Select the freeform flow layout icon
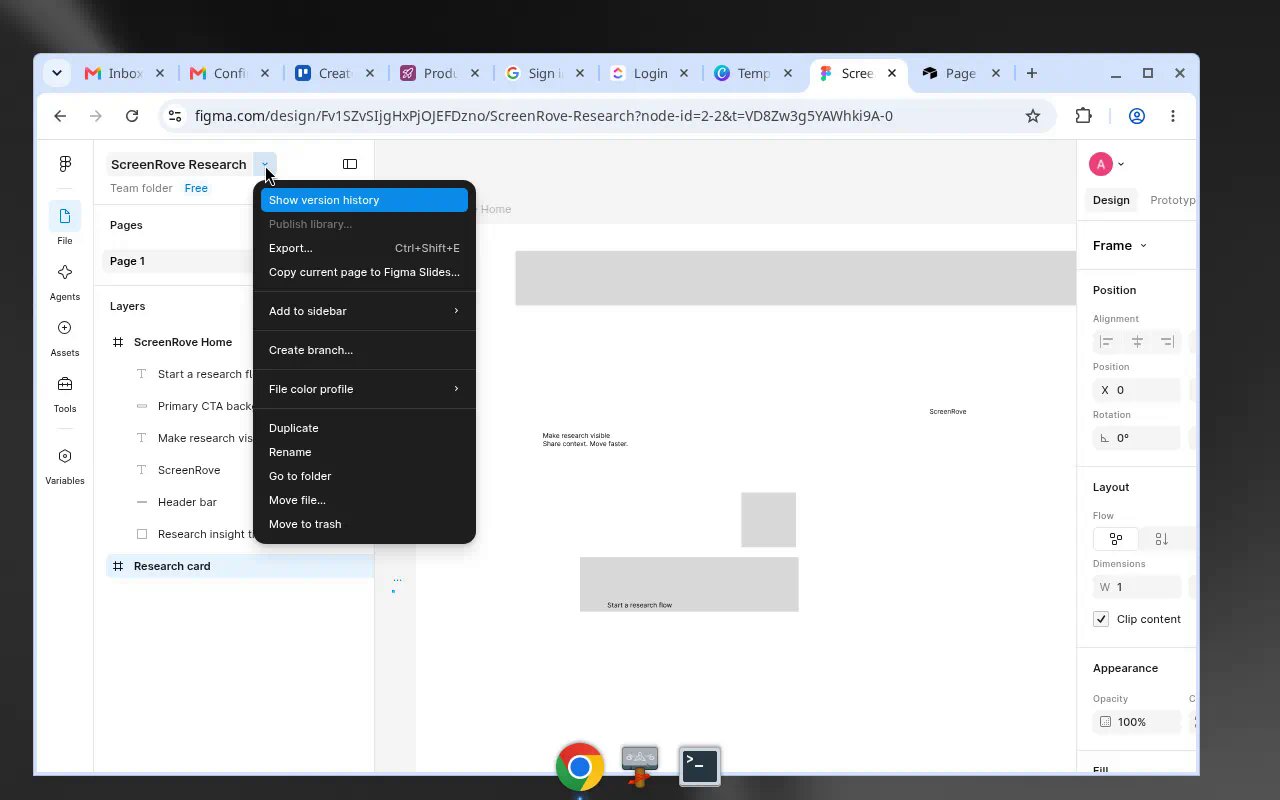 pyautogui.click(x=1116, y=539)
